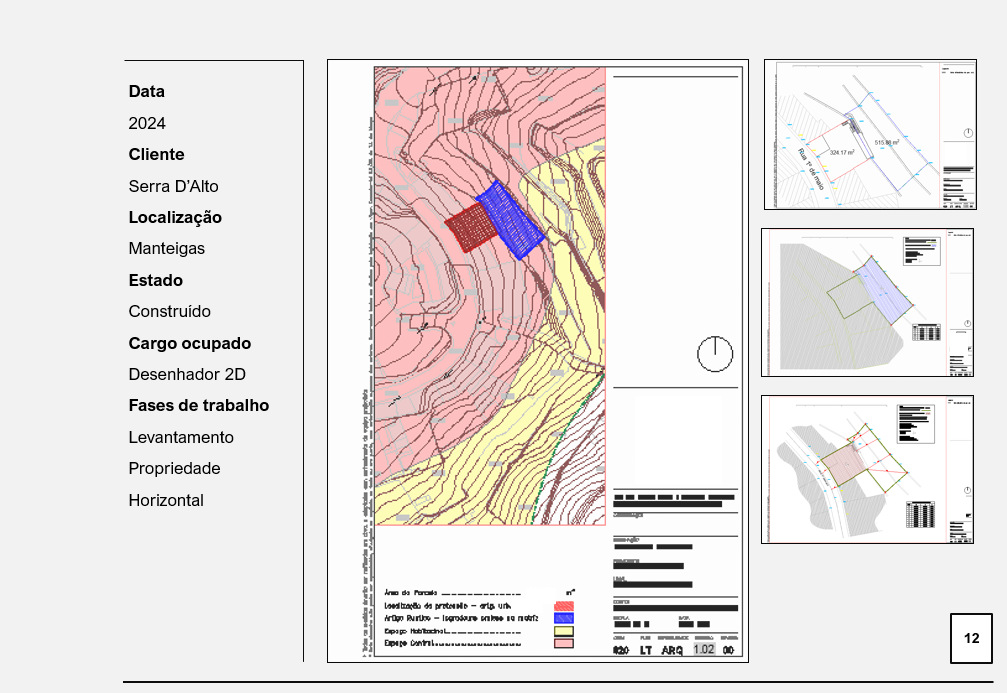Select the main location map drawing
1007x693 pixels.
(x=538, y=361)
